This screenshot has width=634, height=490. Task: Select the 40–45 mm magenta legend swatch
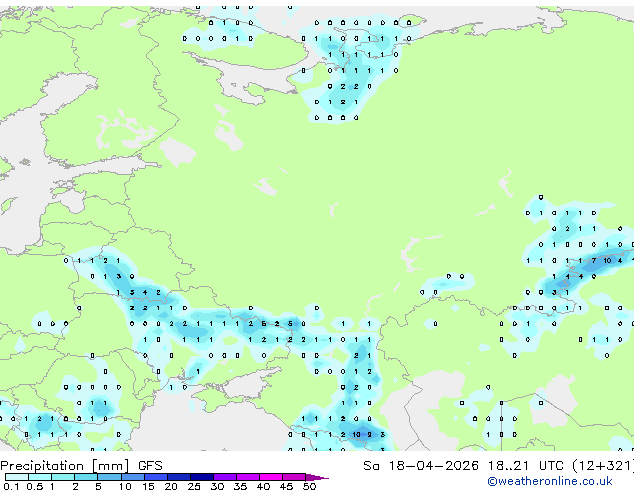pos(271,477)
